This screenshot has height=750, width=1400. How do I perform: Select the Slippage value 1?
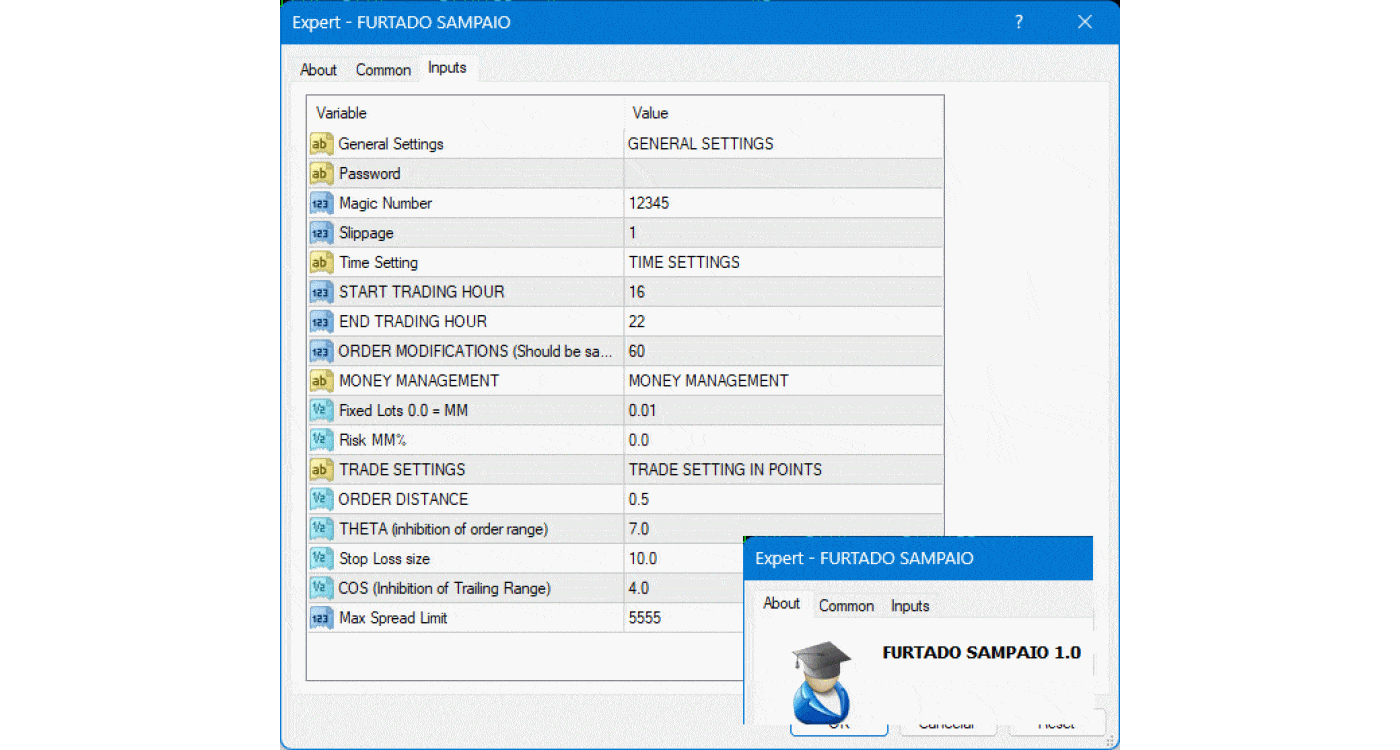(x=633, y=233)
